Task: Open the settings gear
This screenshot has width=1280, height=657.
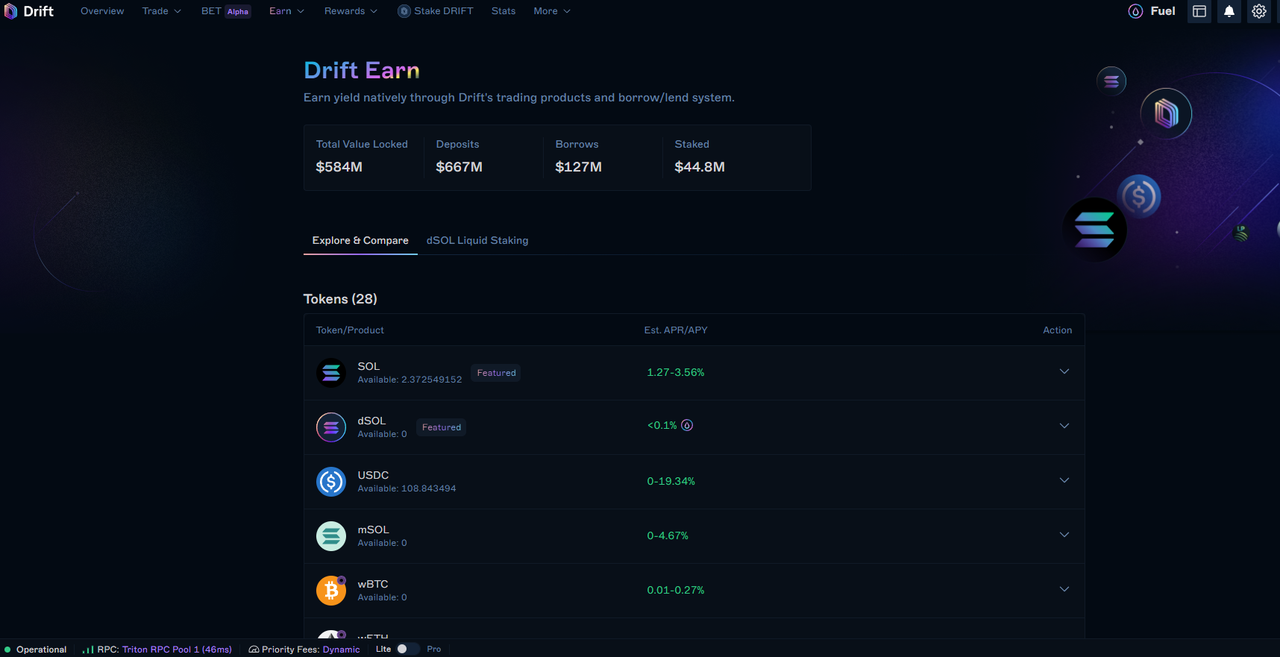Action: click(x=1259, y=11)
